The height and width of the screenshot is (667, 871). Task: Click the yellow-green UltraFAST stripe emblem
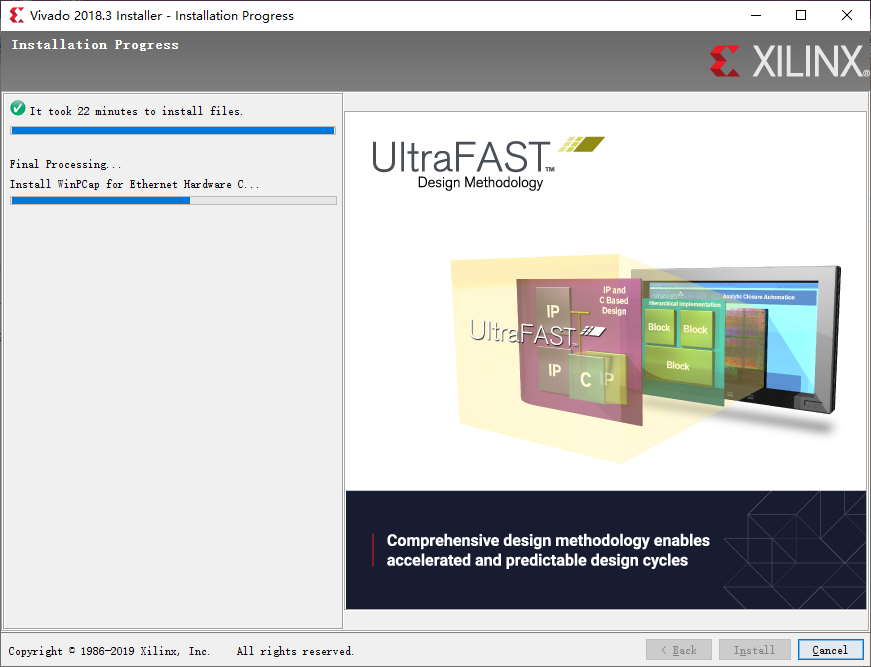tap(581, 144)
